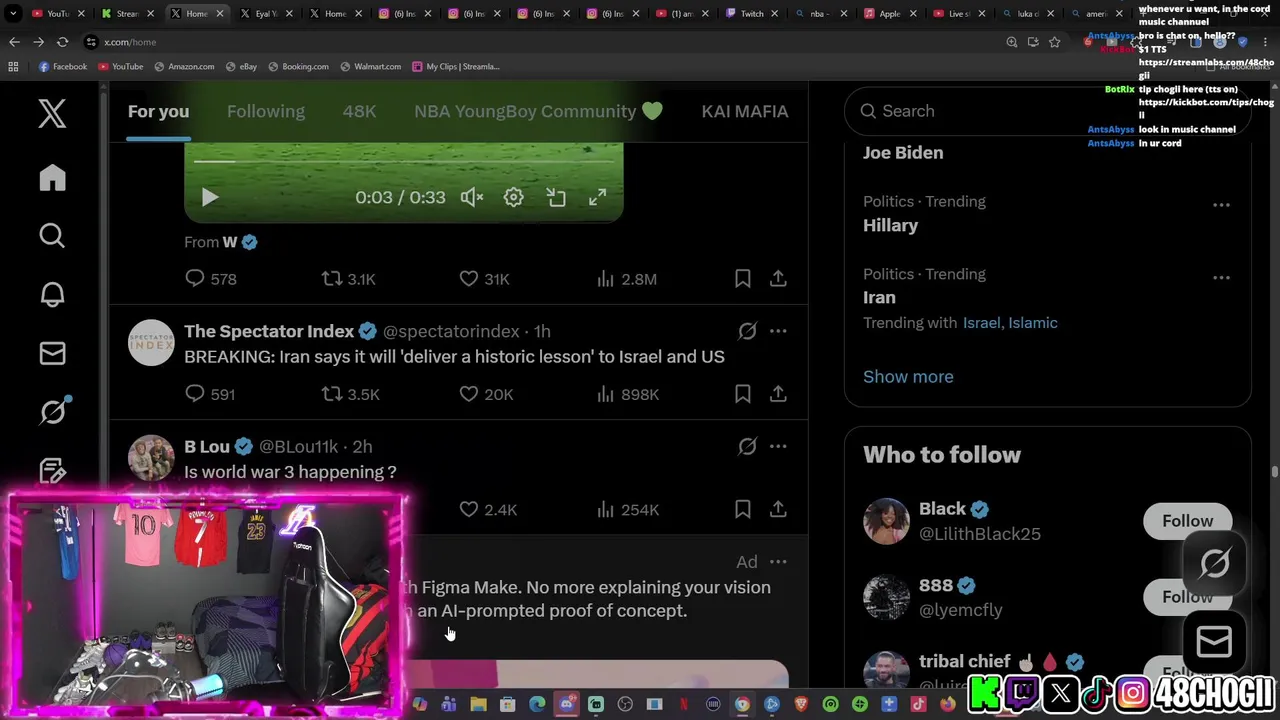
Task: Open the Hillary trending topic
Action: point(890,225)
